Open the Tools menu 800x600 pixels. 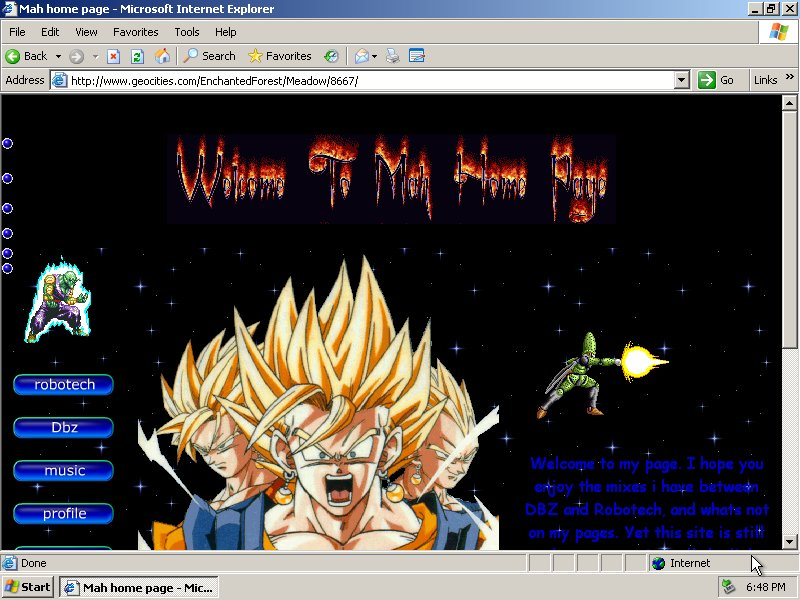tap(186, 32)
